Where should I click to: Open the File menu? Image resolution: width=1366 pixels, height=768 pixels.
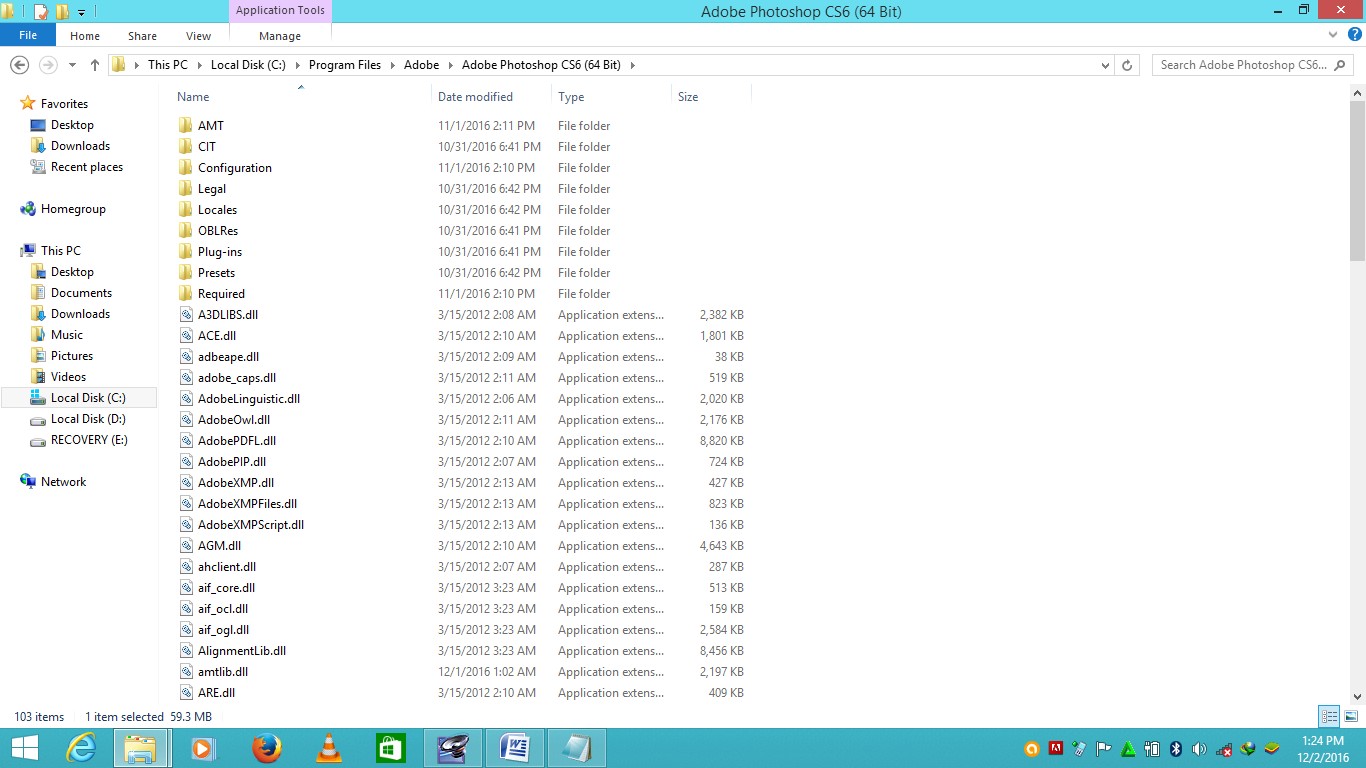[x=28, y=35]
